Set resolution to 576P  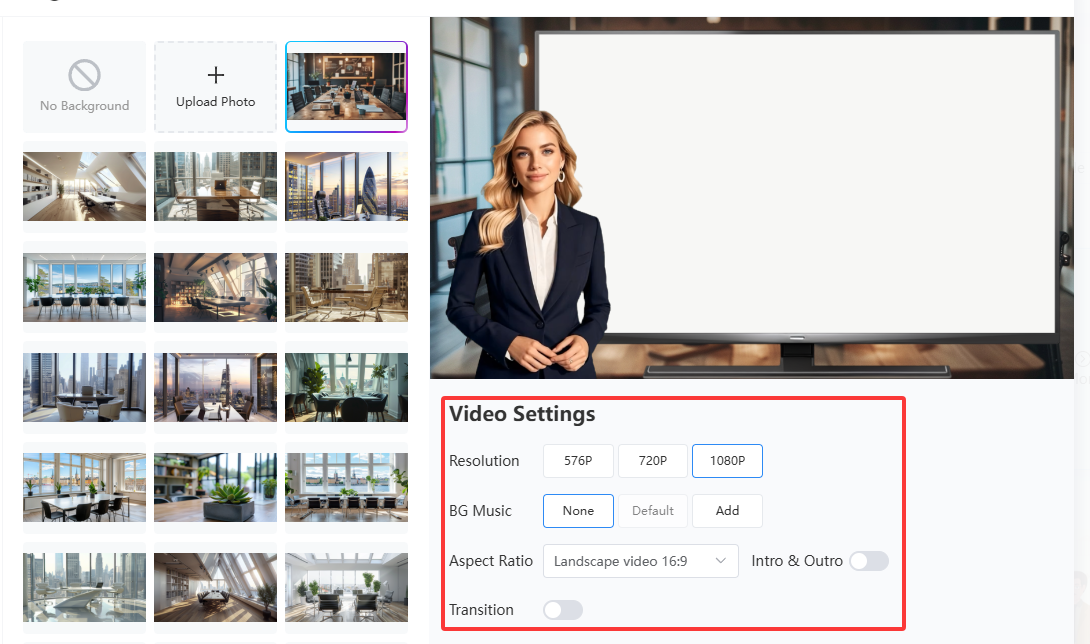click(578, 461)
